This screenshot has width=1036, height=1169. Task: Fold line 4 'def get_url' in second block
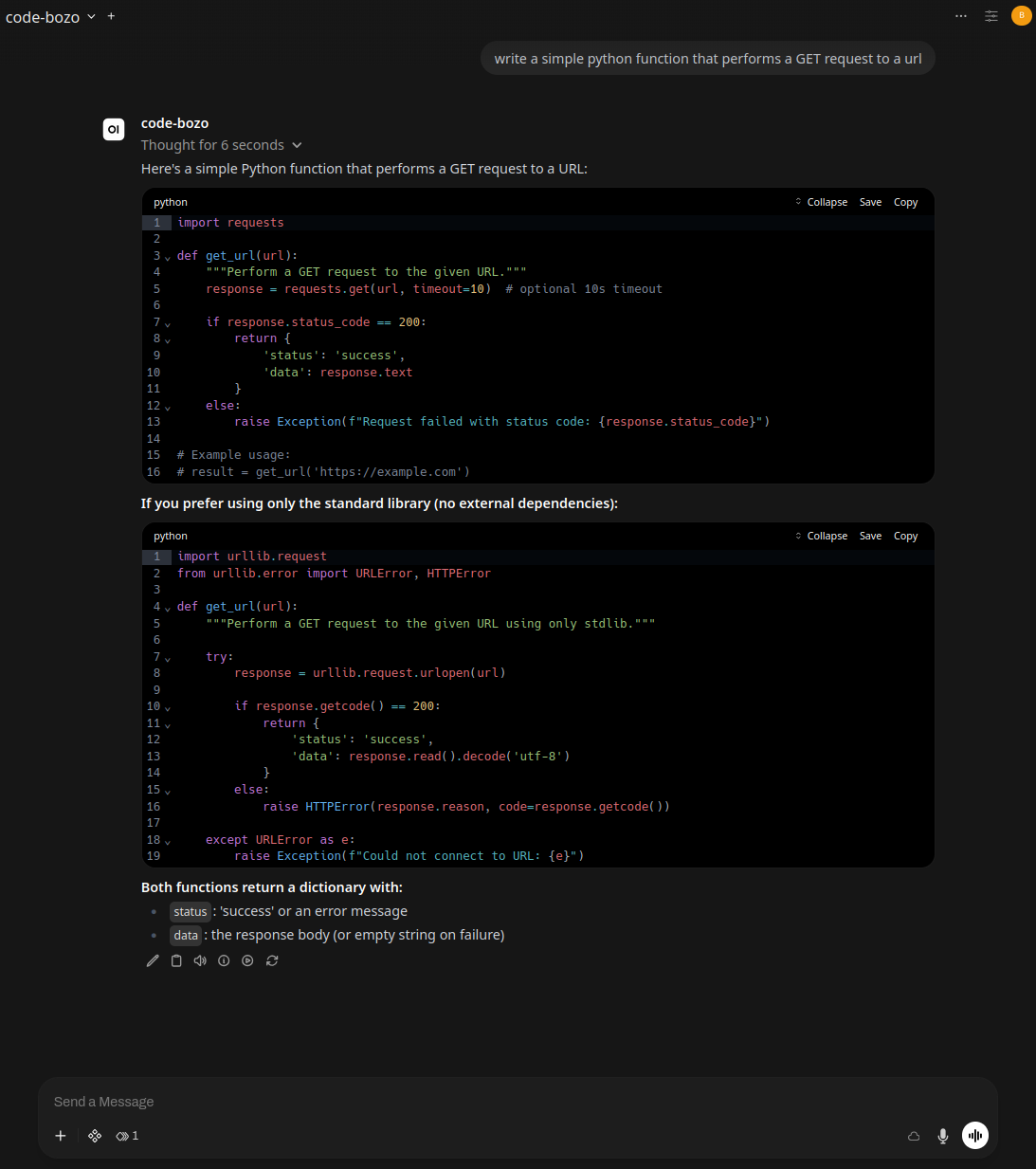tap(168, 608)
